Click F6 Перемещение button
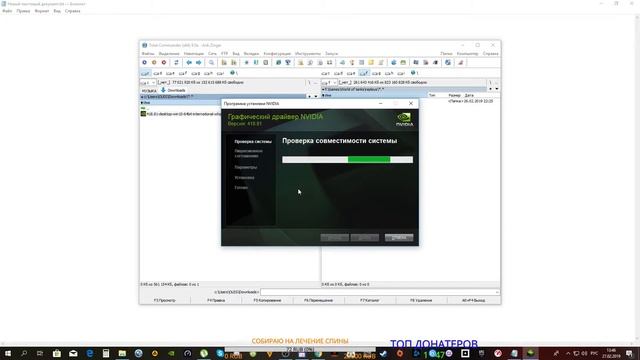Image resolution: width=640 pixels, height=360 pixels. click(x=318, y=300)
